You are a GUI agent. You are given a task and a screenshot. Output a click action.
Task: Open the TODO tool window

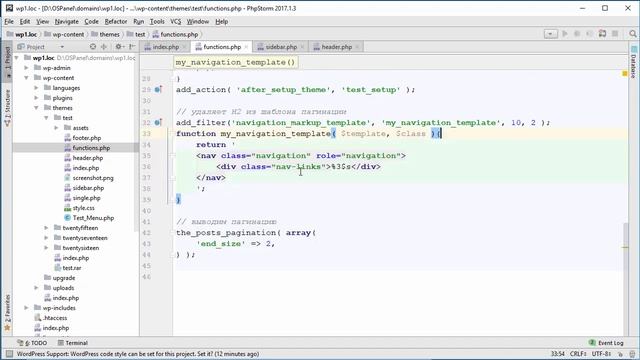33,343
